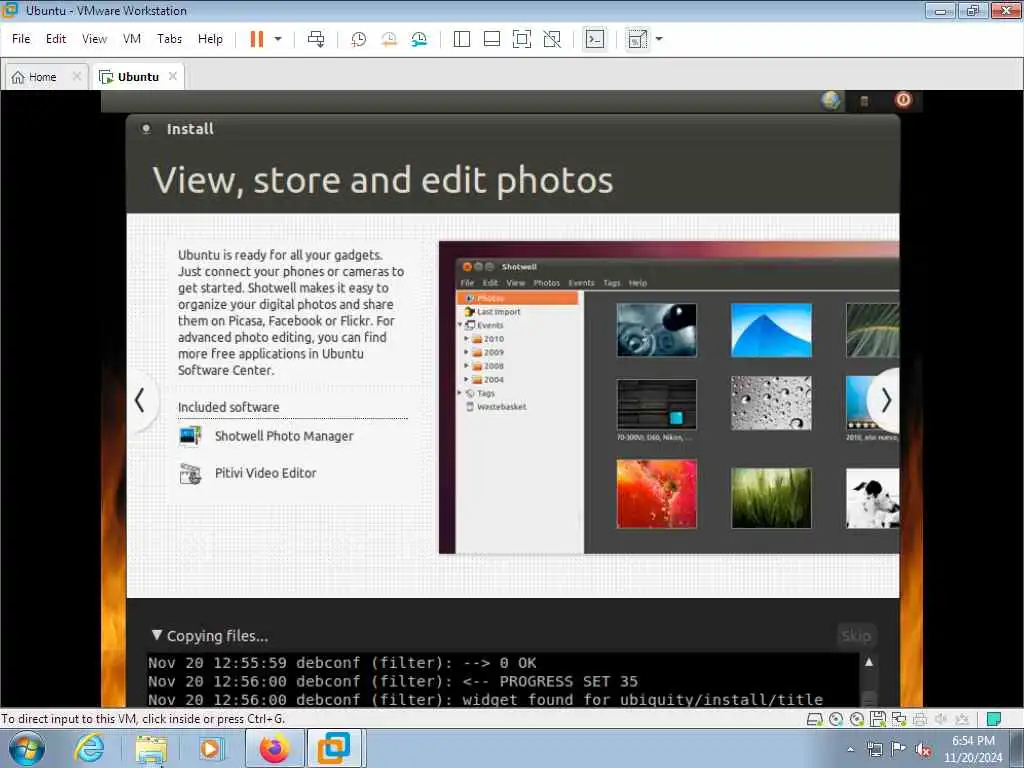The height and width of the screenshot is (768, 1024).
Task: Open the VM menu
Action: pyautogui.click(x=131, y=39)
